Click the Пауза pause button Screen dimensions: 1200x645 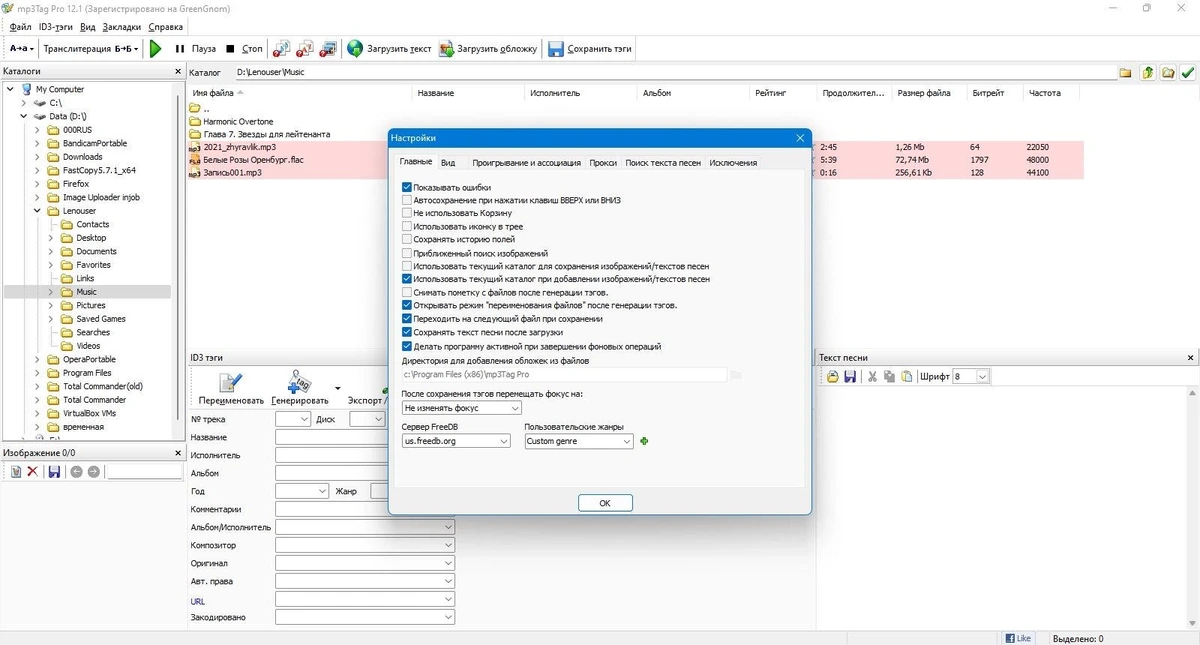click(x=195, y=48)
